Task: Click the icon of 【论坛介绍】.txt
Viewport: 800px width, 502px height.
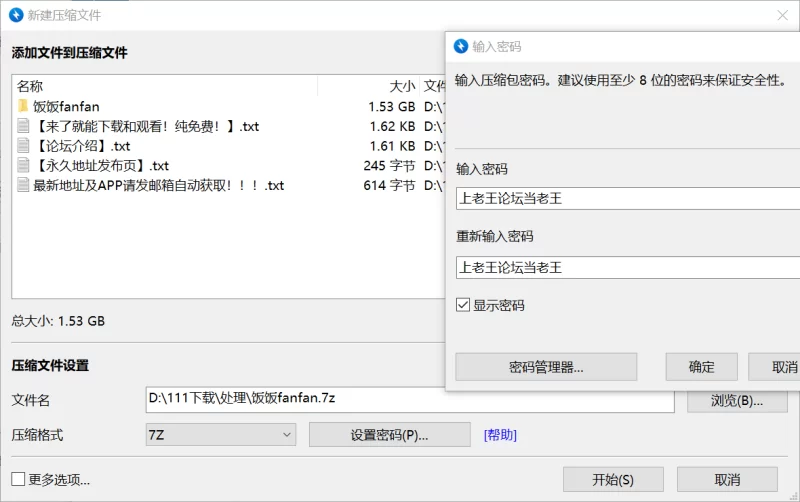Action: (x=23, y=146)
